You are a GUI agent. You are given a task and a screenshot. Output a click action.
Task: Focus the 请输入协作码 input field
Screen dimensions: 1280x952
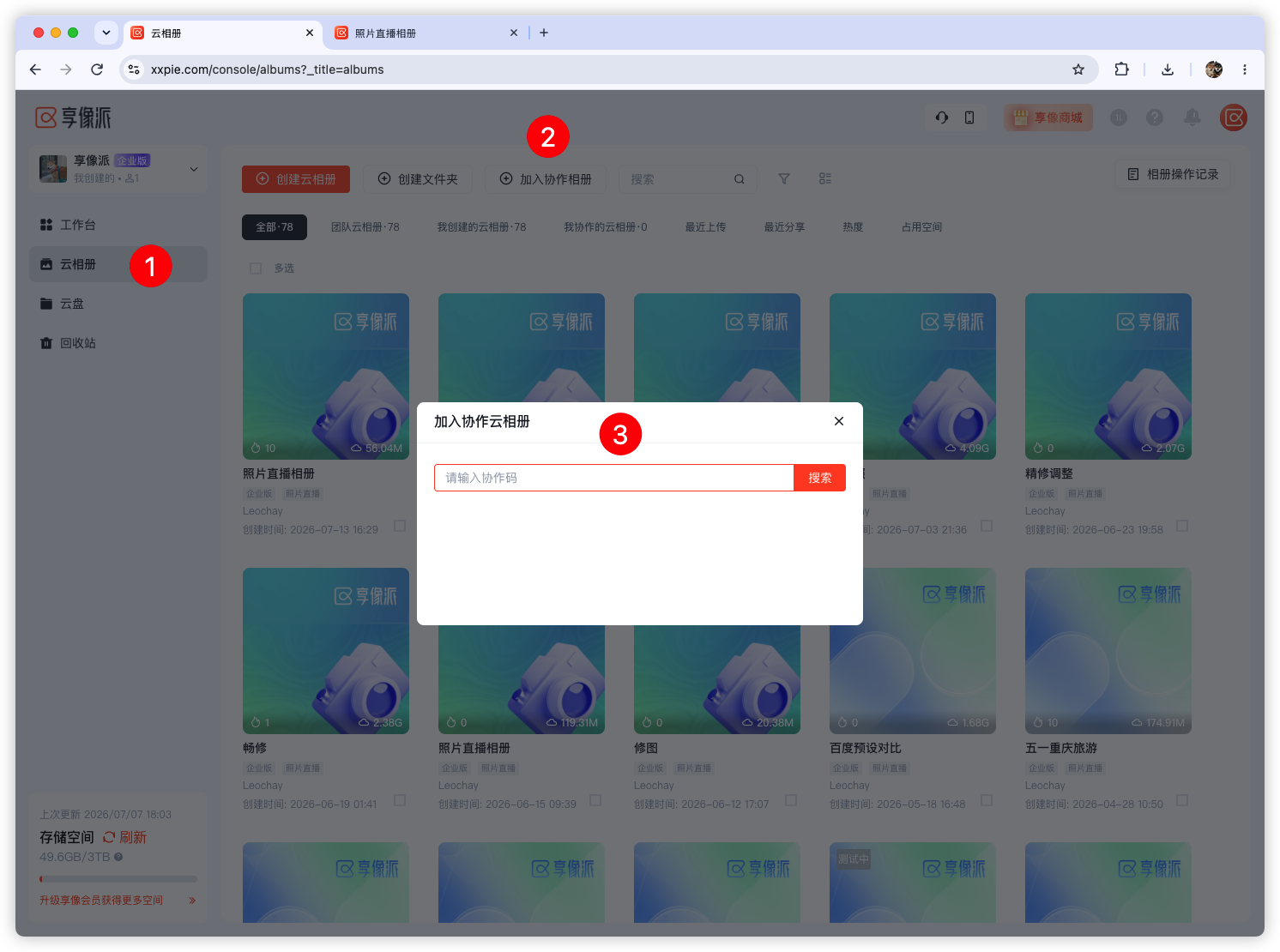(614, 478)
